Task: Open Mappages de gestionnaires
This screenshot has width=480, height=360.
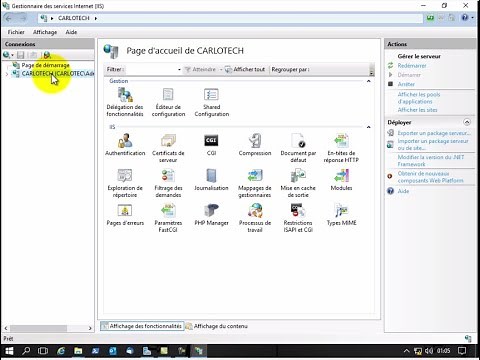Action: point(255,183)
